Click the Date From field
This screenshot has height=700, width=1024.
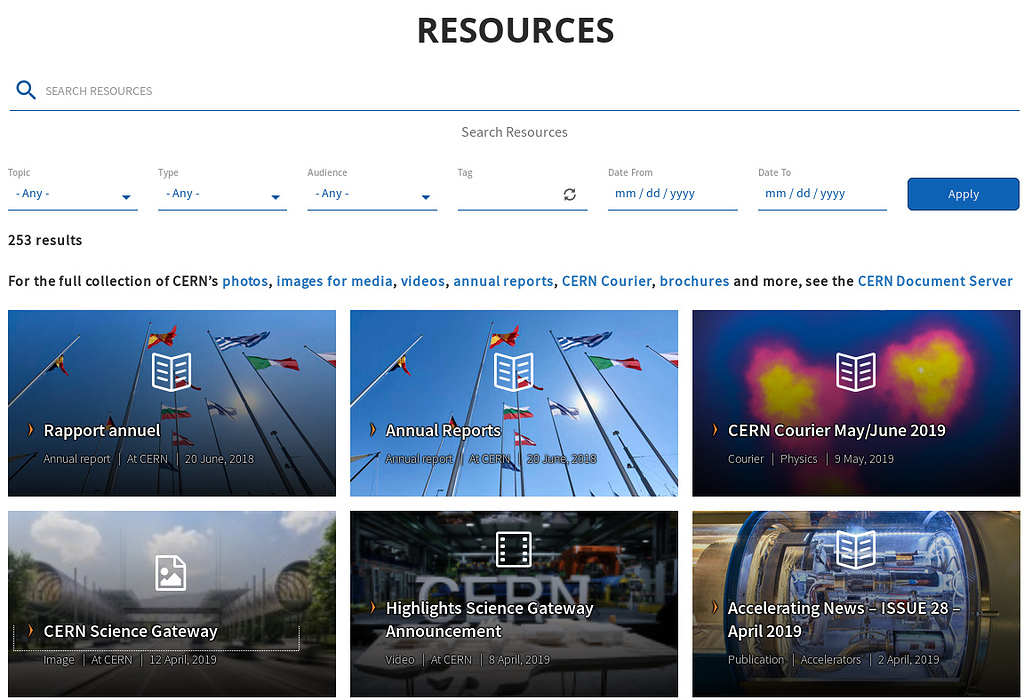coord(672,193)
